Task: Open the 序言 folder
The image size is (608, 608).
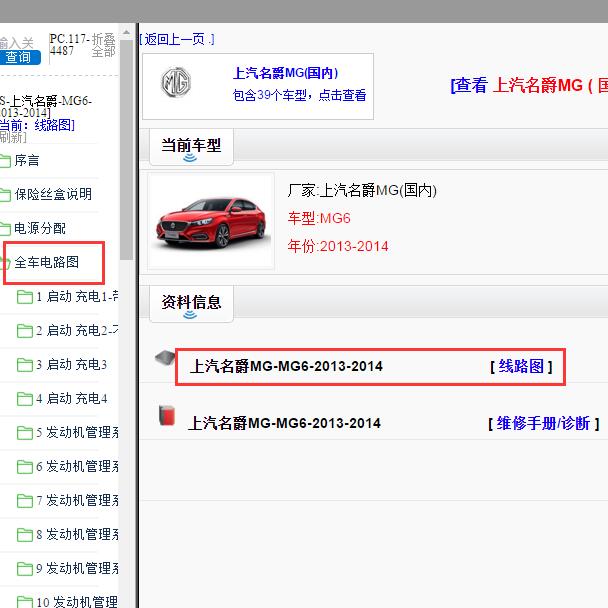Action: click(26, 160)
